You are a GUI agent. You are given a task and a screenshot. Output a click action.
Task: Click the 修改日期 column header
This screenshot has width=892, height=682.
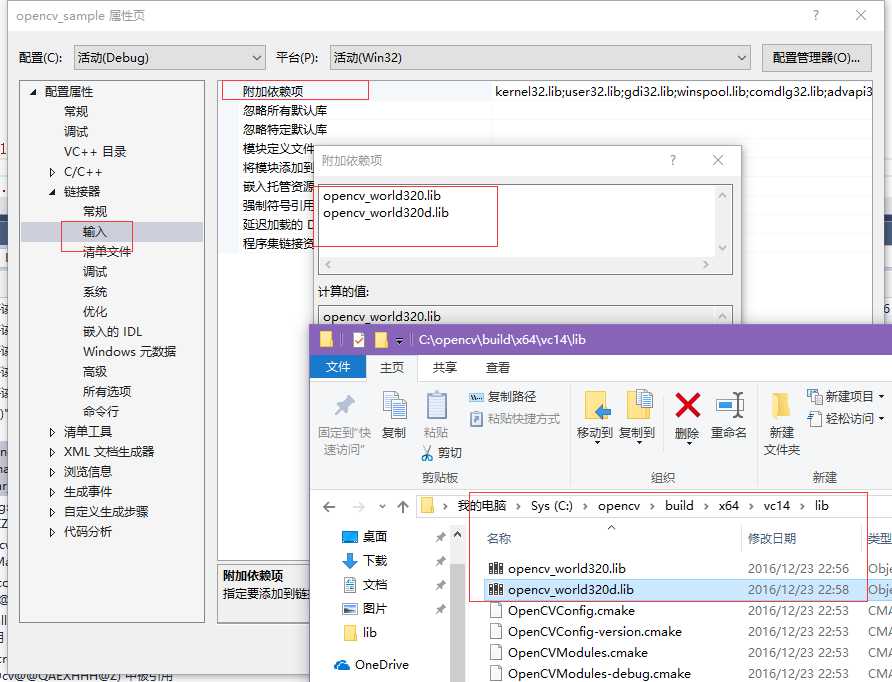[771, 538]
